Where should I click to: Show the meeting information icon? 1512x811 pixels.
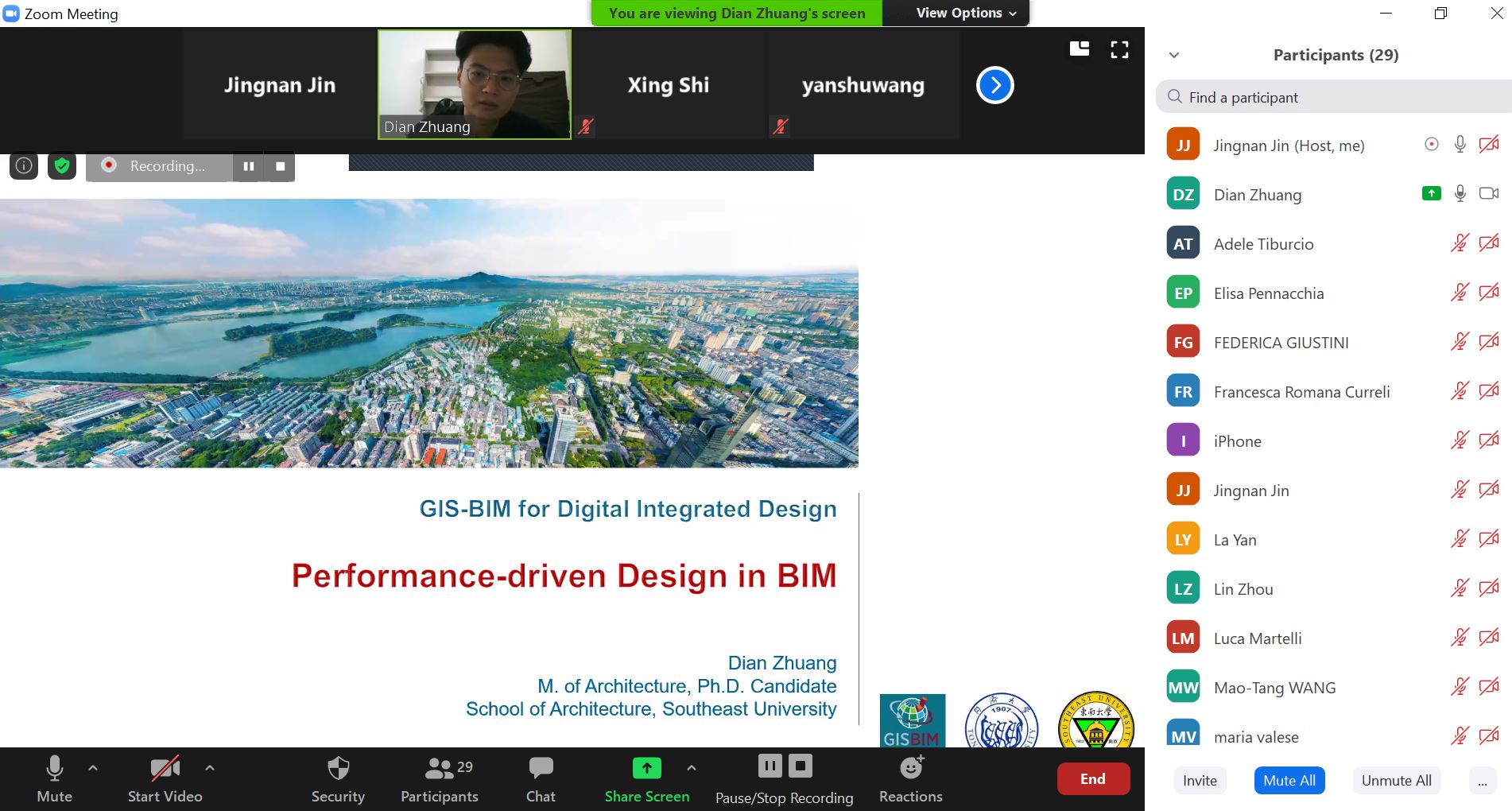(x=24, y=165)
